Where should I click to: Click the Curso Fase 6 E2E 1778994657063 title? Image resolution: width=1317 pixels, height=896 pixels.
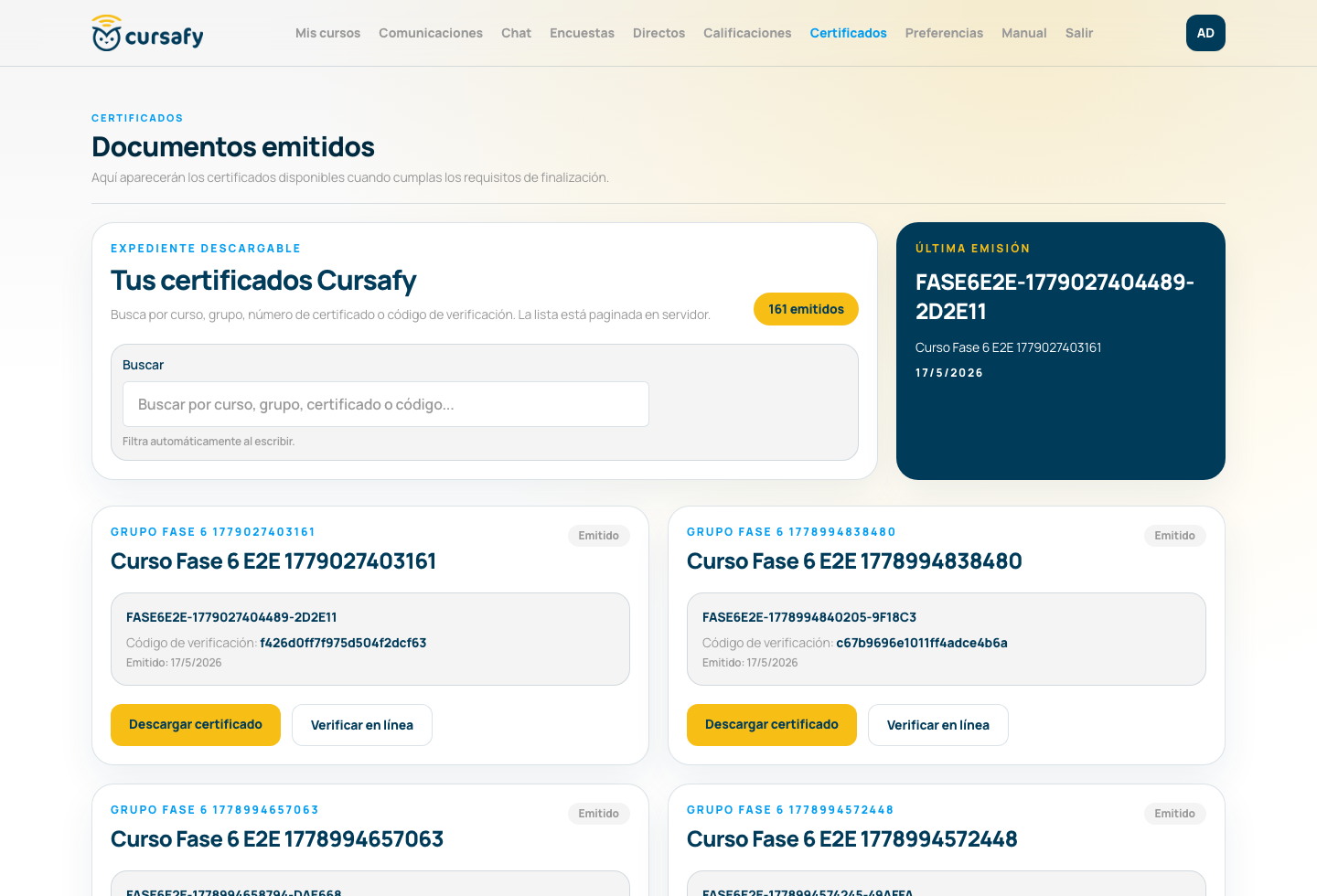277,839
